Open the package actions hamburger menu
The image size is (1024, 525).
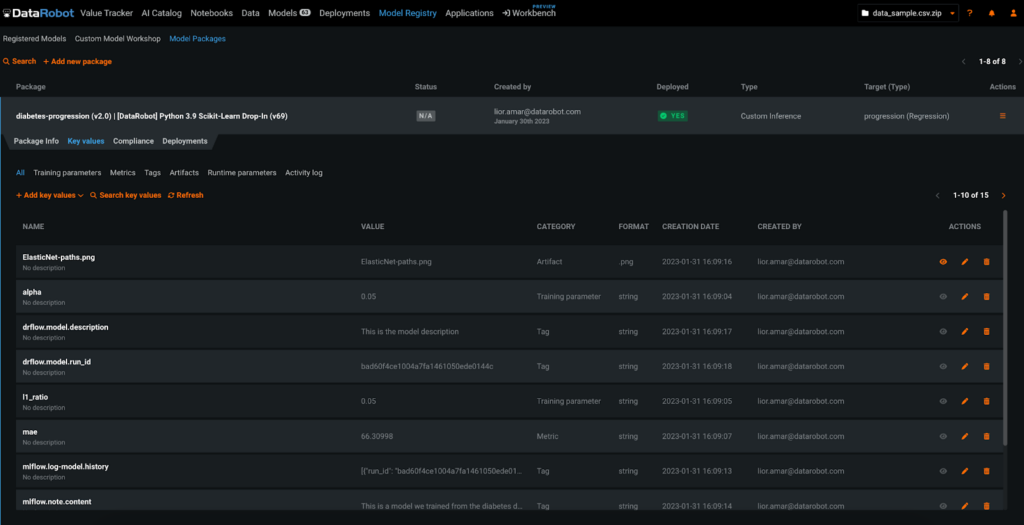point(1002,116)
